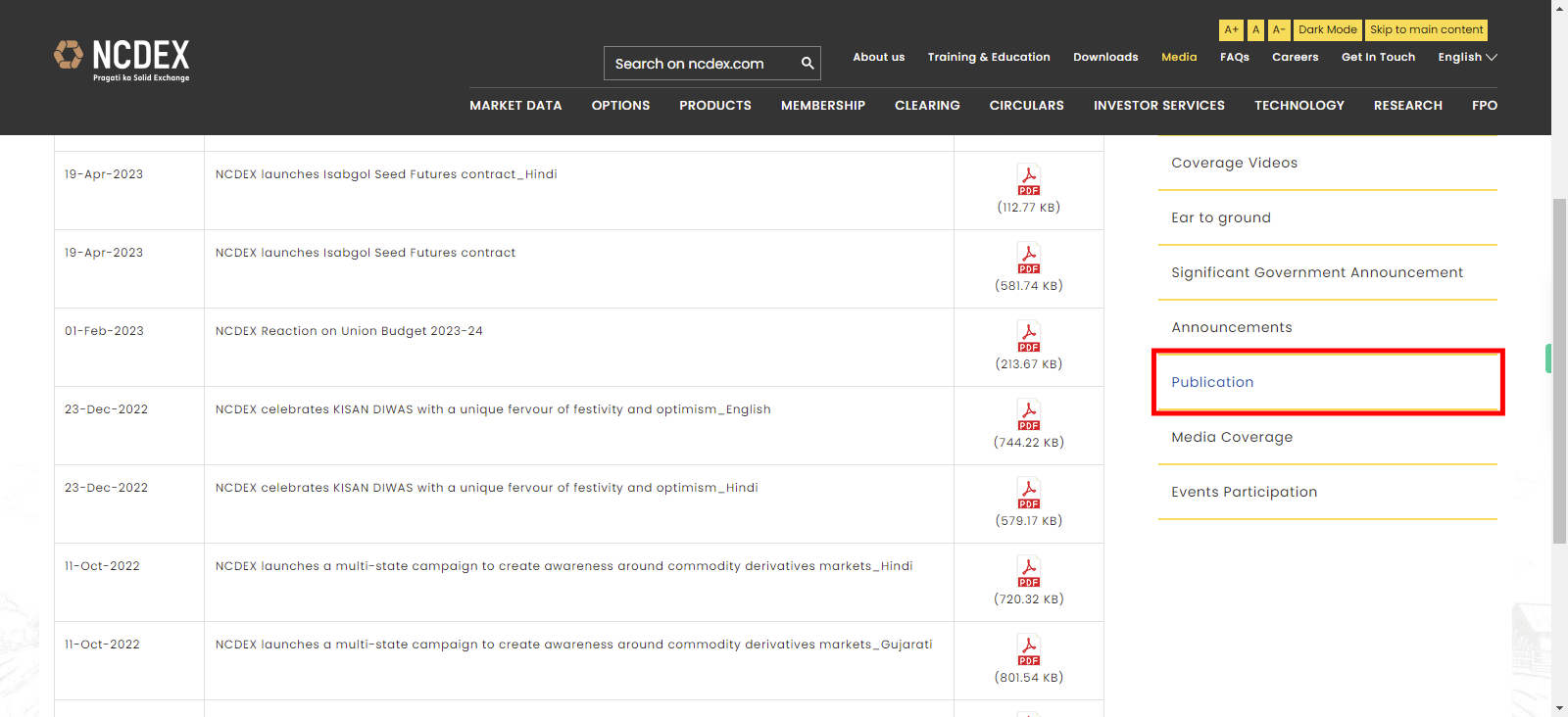The height and width of the screenshot is (717, 1568).
Task: Click scrollbar down arrow
Action: click(x=1559, y=708)
